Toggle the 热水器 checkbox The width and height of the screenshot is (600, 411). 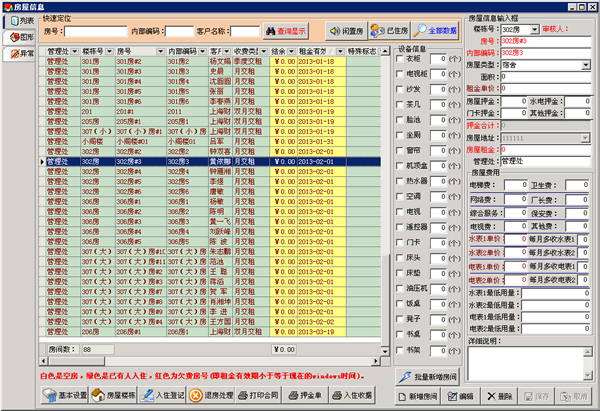click(x=399, y=181)
